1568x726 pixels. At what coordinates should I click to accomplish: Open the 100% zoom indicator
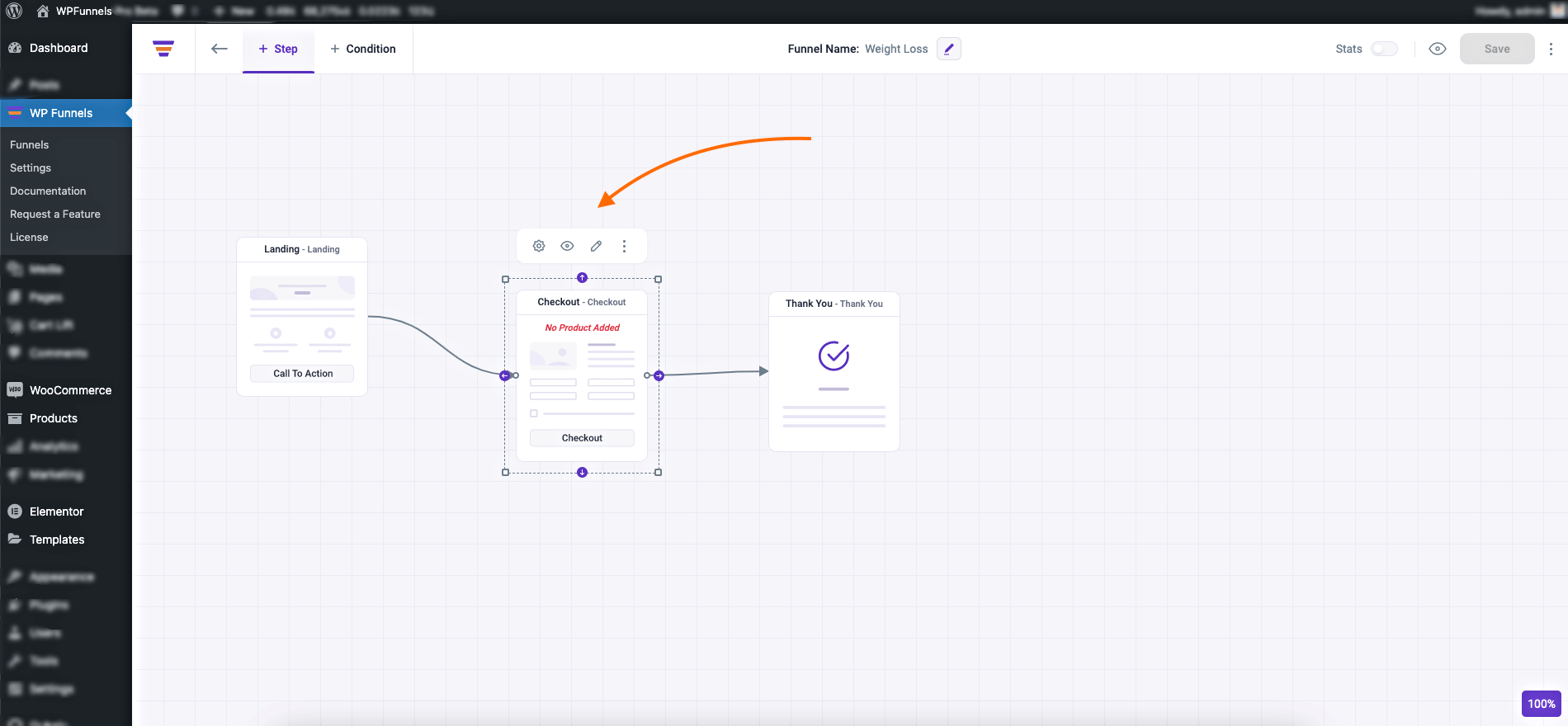tap(1542, 704)
